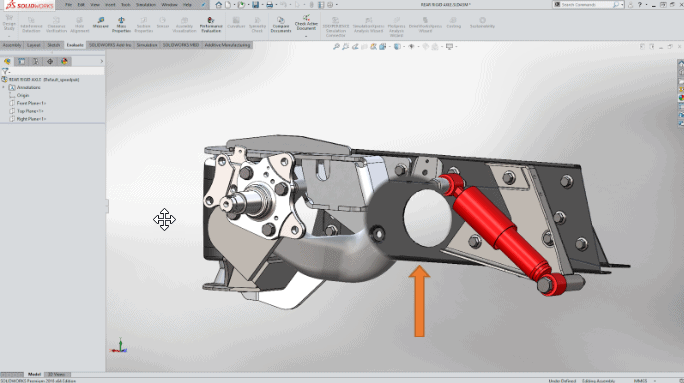
Task: Open Display Style options in view toolbar
Action: click(397, 47)
